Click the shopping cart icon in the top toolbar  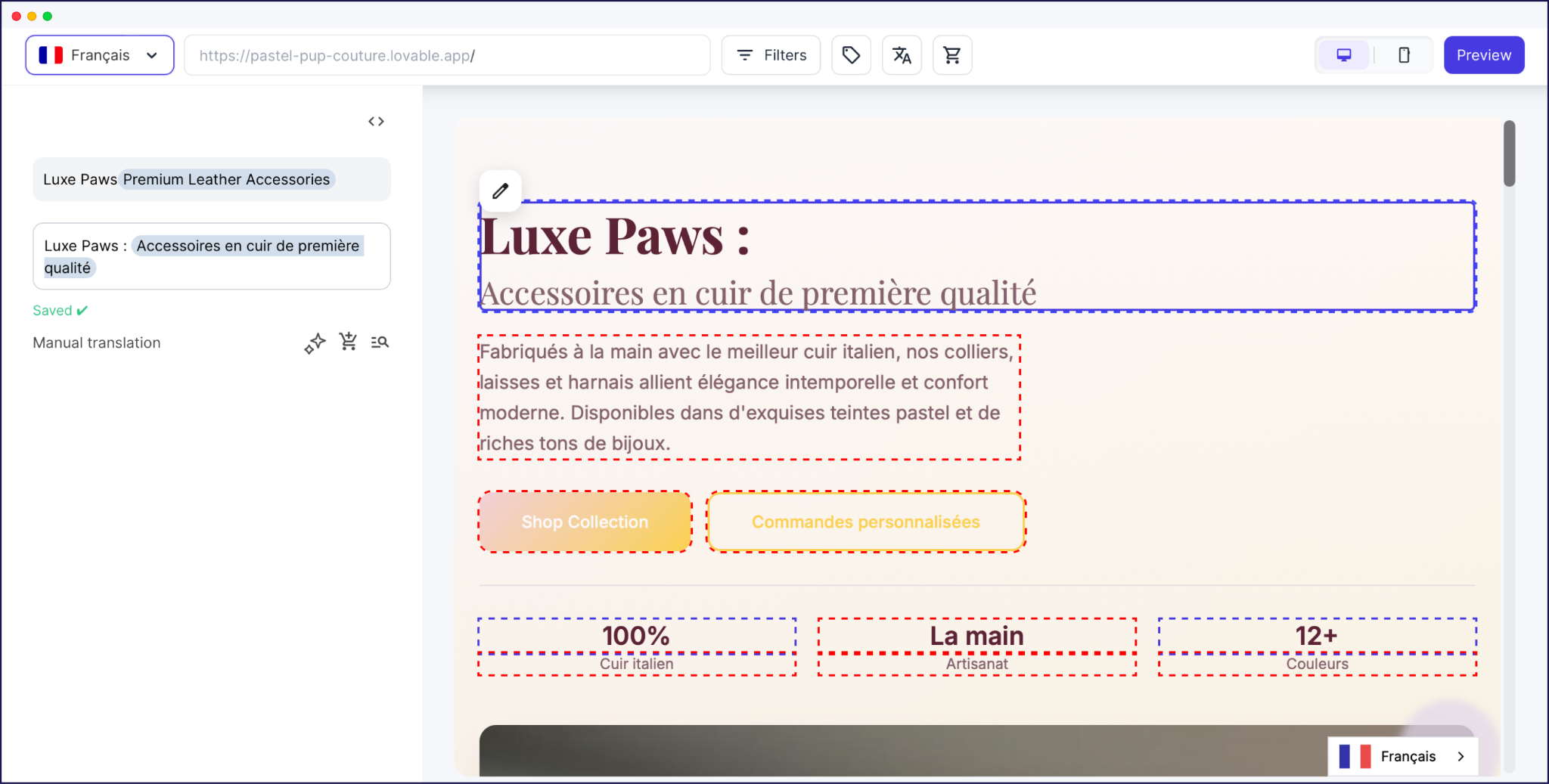951,54
